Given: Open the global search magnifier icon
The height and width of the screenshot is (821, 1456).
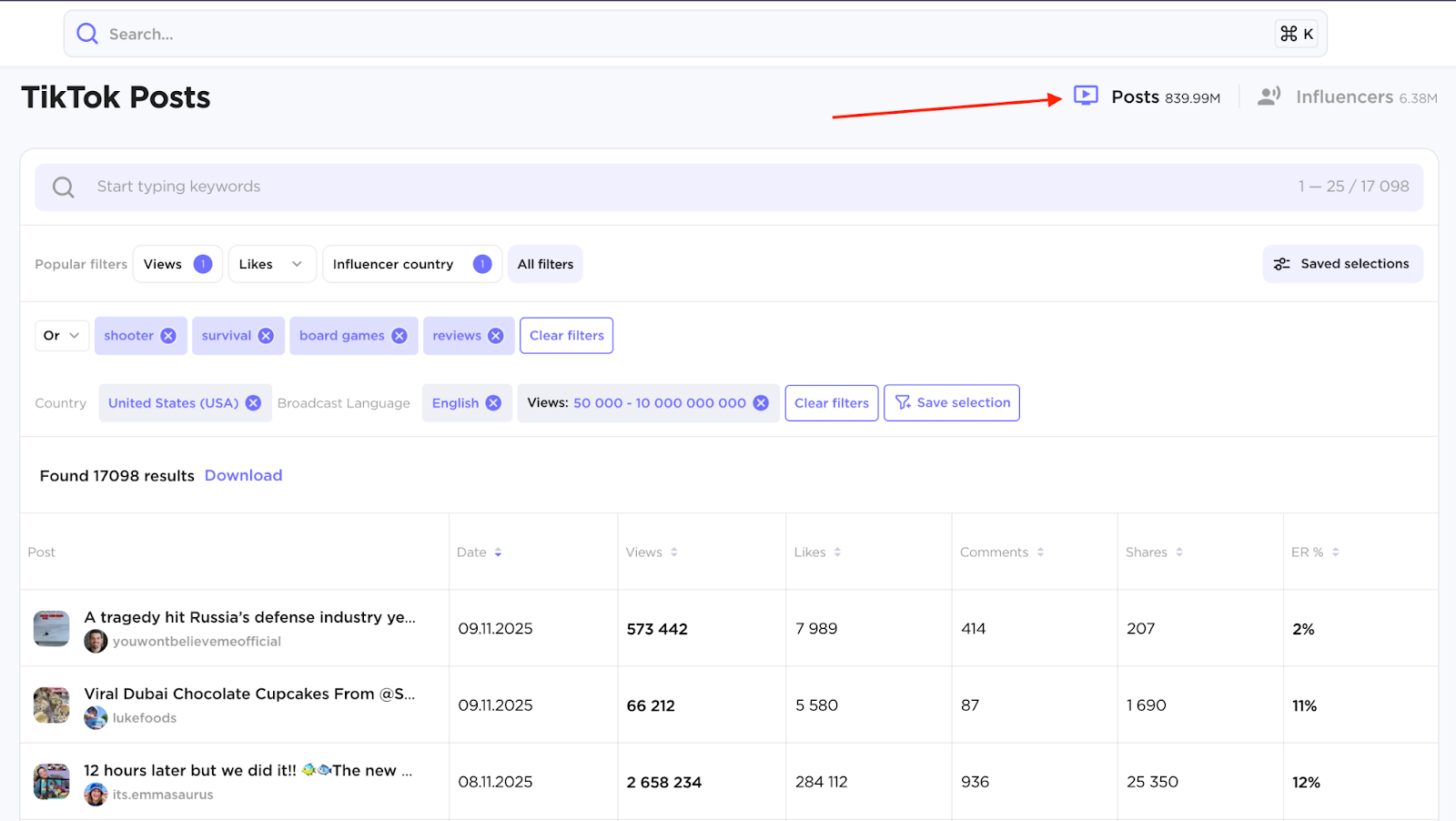Looking at the screenshot, I should pos(86,34).
